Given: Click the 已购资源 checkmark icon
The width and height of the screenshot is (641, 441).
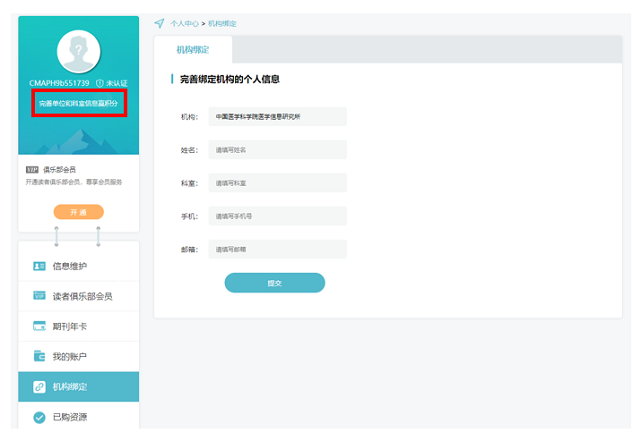Looking at the screenshot, I should tap(39, 417).
